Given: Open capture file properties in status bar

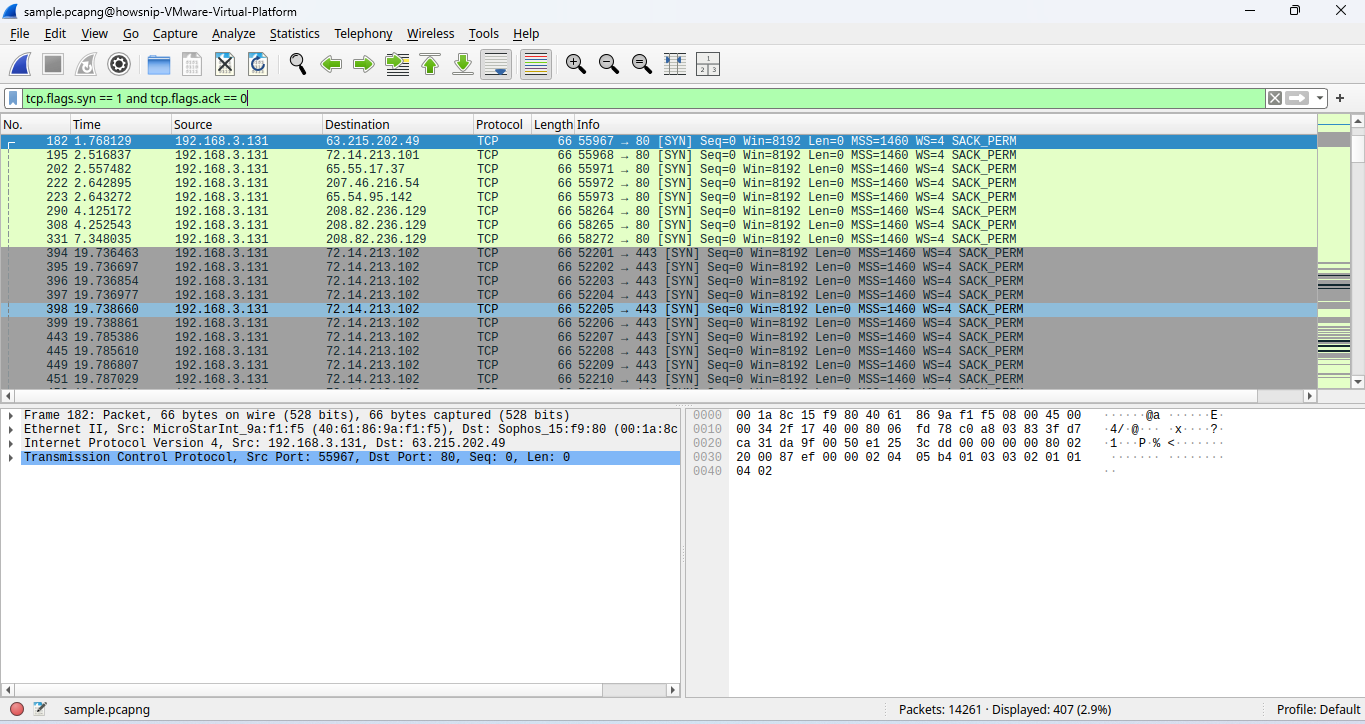Looking at the screenshot, I should click(x=40, y=709).
